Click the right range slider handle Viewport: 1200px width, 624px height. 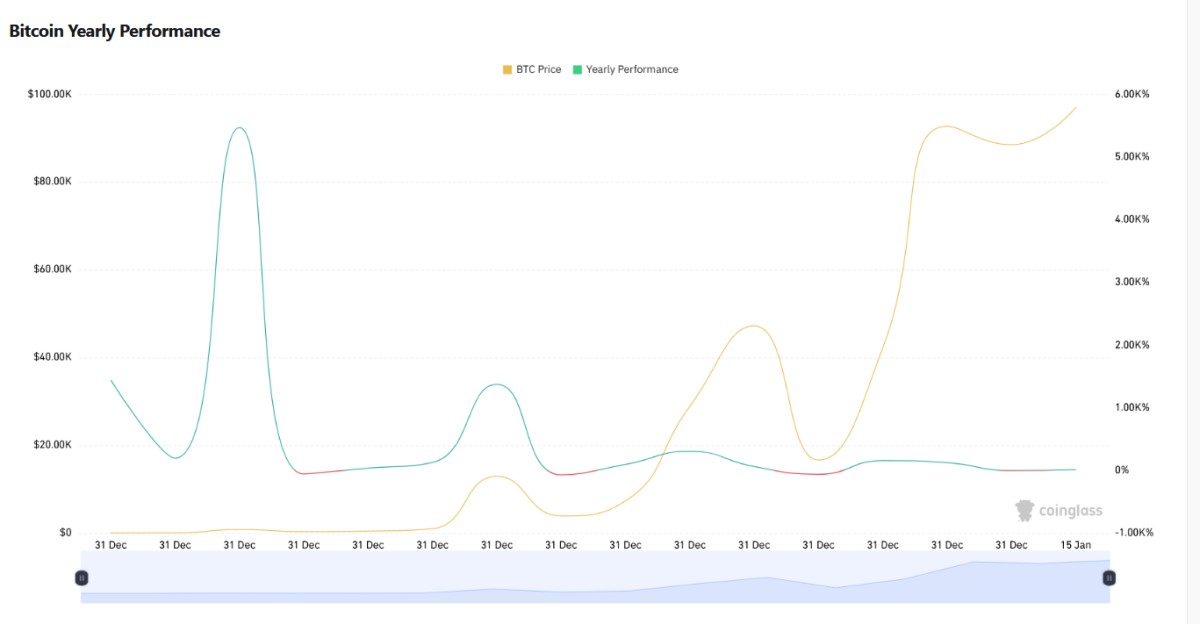click(x=1109, y=578)
